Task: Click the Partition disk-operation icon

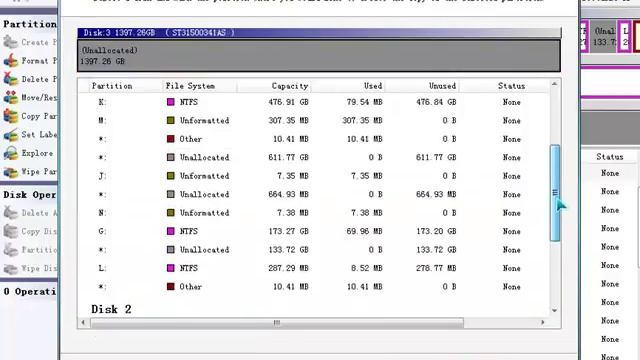Action: tap(11, 249)
